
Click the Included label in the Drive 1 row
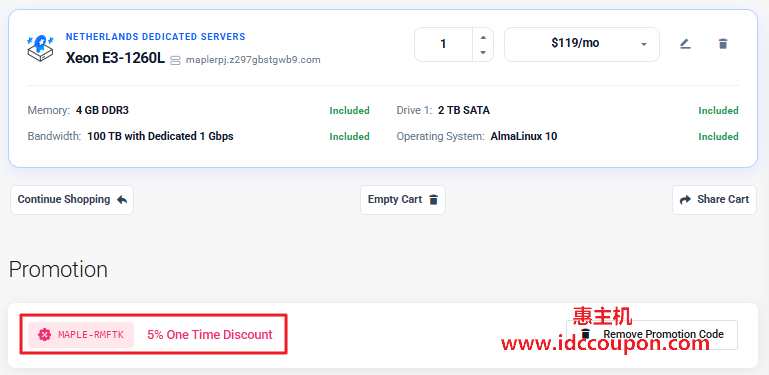[x=718, y=111]
